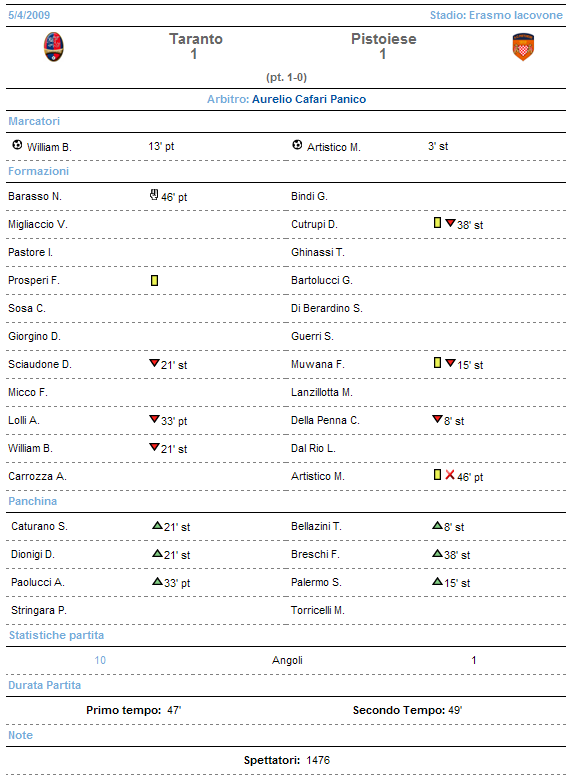The image size is (575, 781).
Task: Click green substitution-in arrow for Caturano S.
Action: (157, 525)
